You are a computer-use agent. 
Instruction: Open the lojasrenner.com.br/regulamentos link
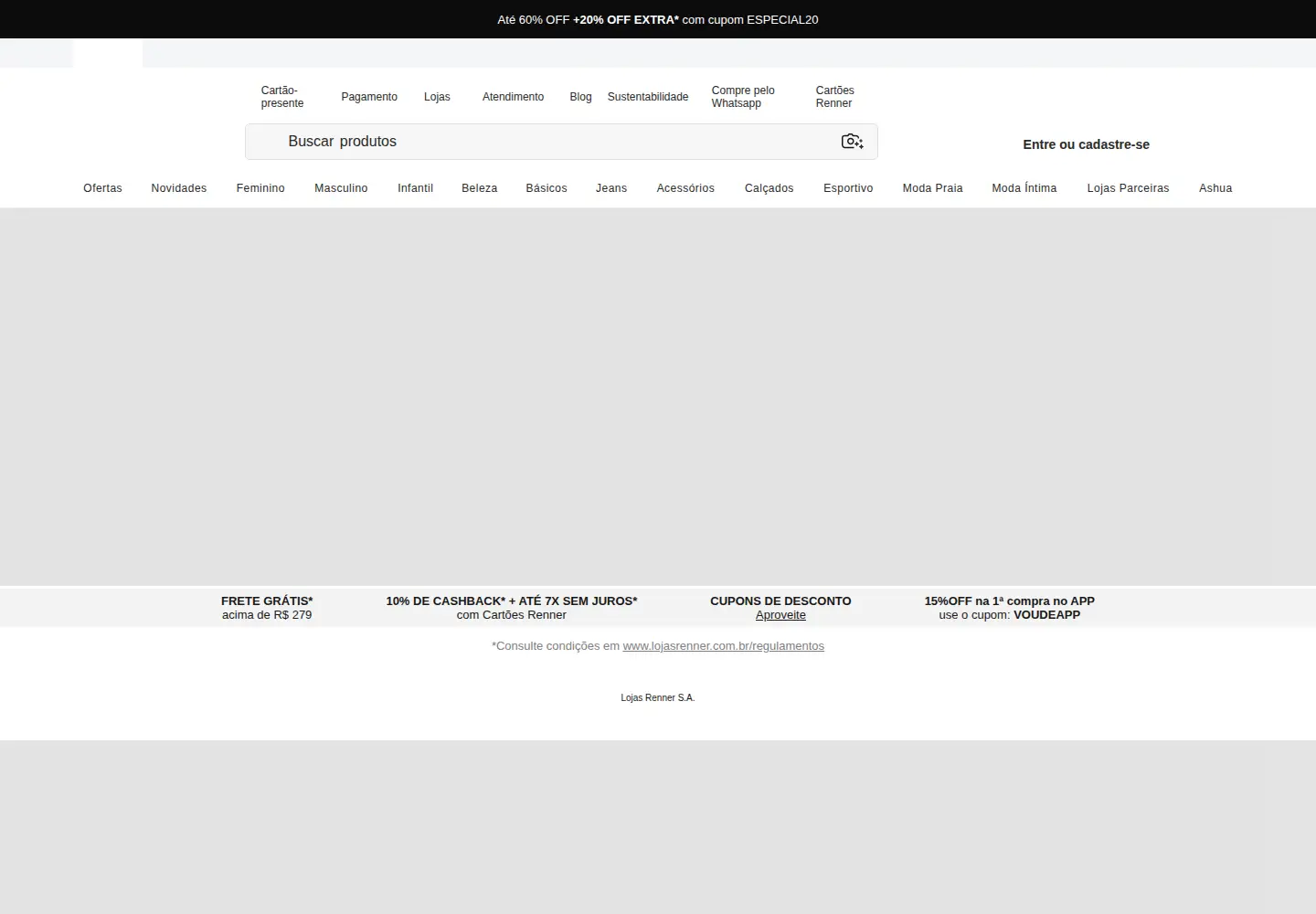coord(723,646)
